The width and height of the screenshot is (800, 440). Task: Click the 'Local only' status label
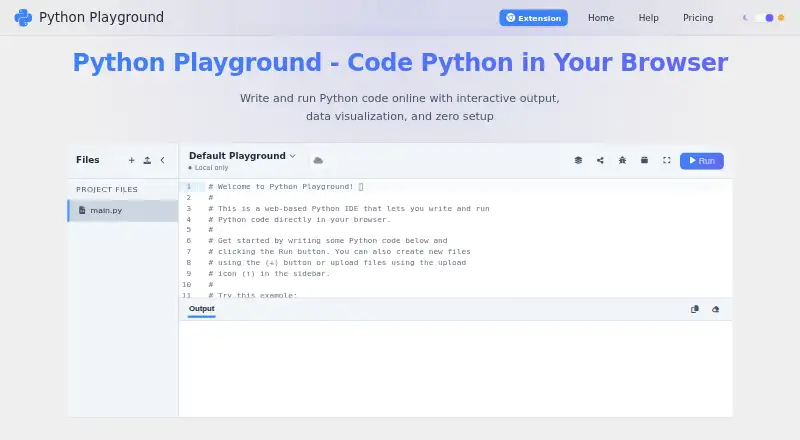[x=211, y=167]
